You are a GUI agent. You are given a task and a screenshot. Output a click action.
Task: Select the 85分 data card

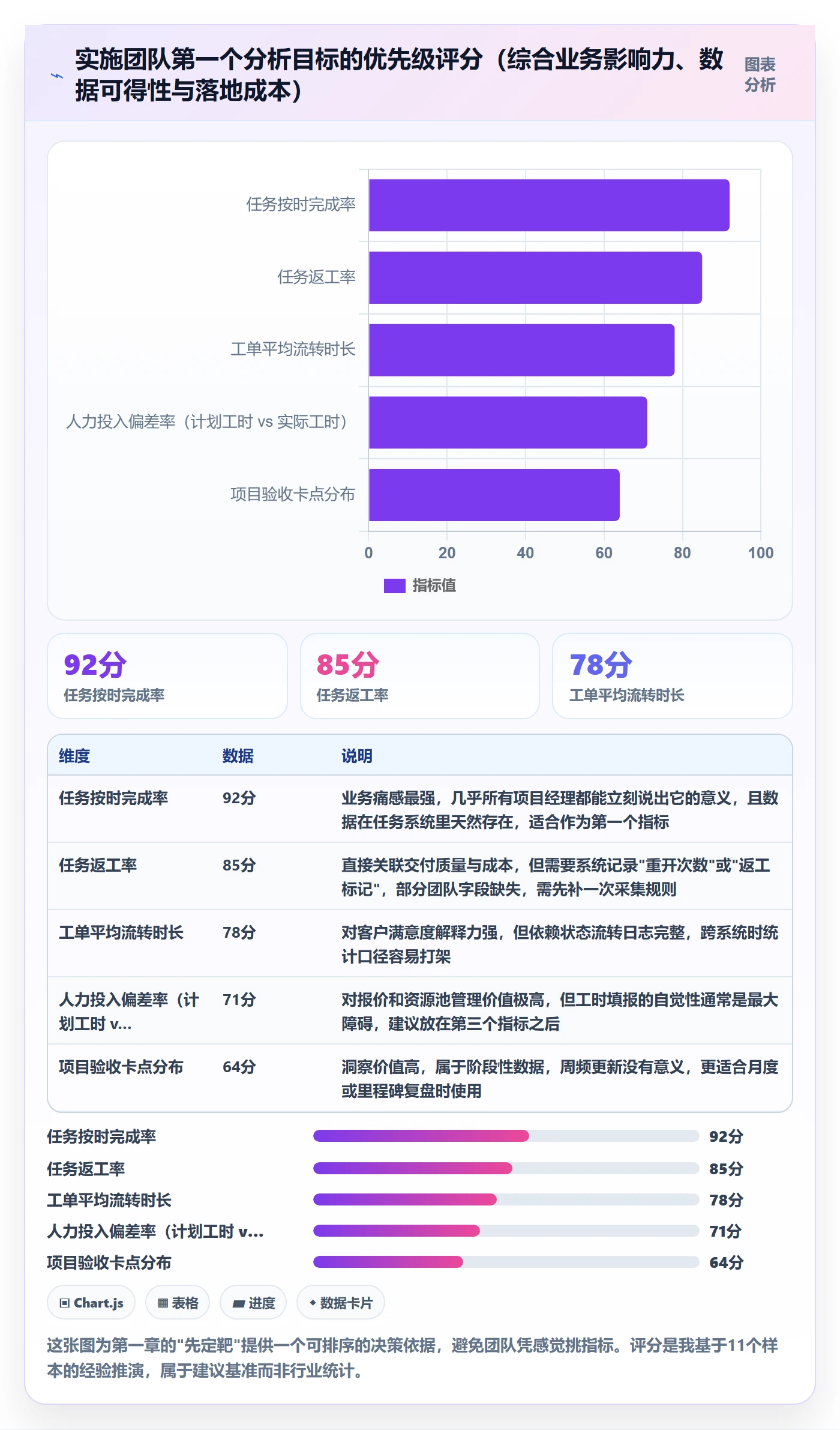[x=420, y=676]
